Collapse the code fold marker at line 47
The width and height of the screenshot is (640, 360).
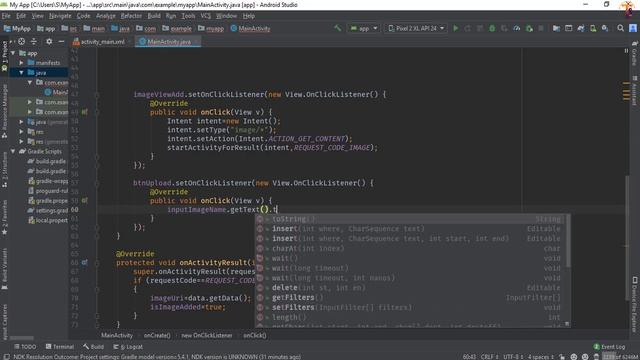[x=97, y=95]
